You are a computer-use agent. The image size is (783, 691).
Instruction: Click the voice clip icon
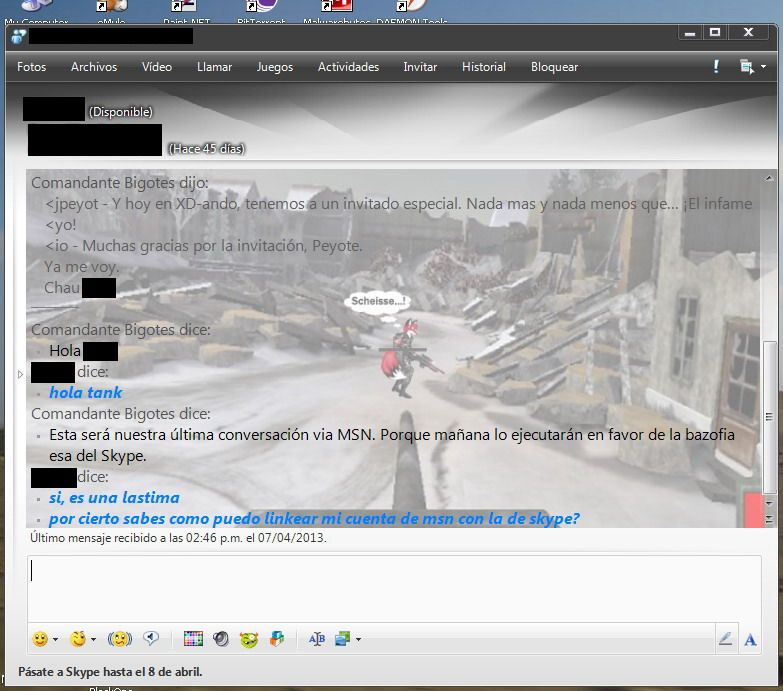click(151, 638)
